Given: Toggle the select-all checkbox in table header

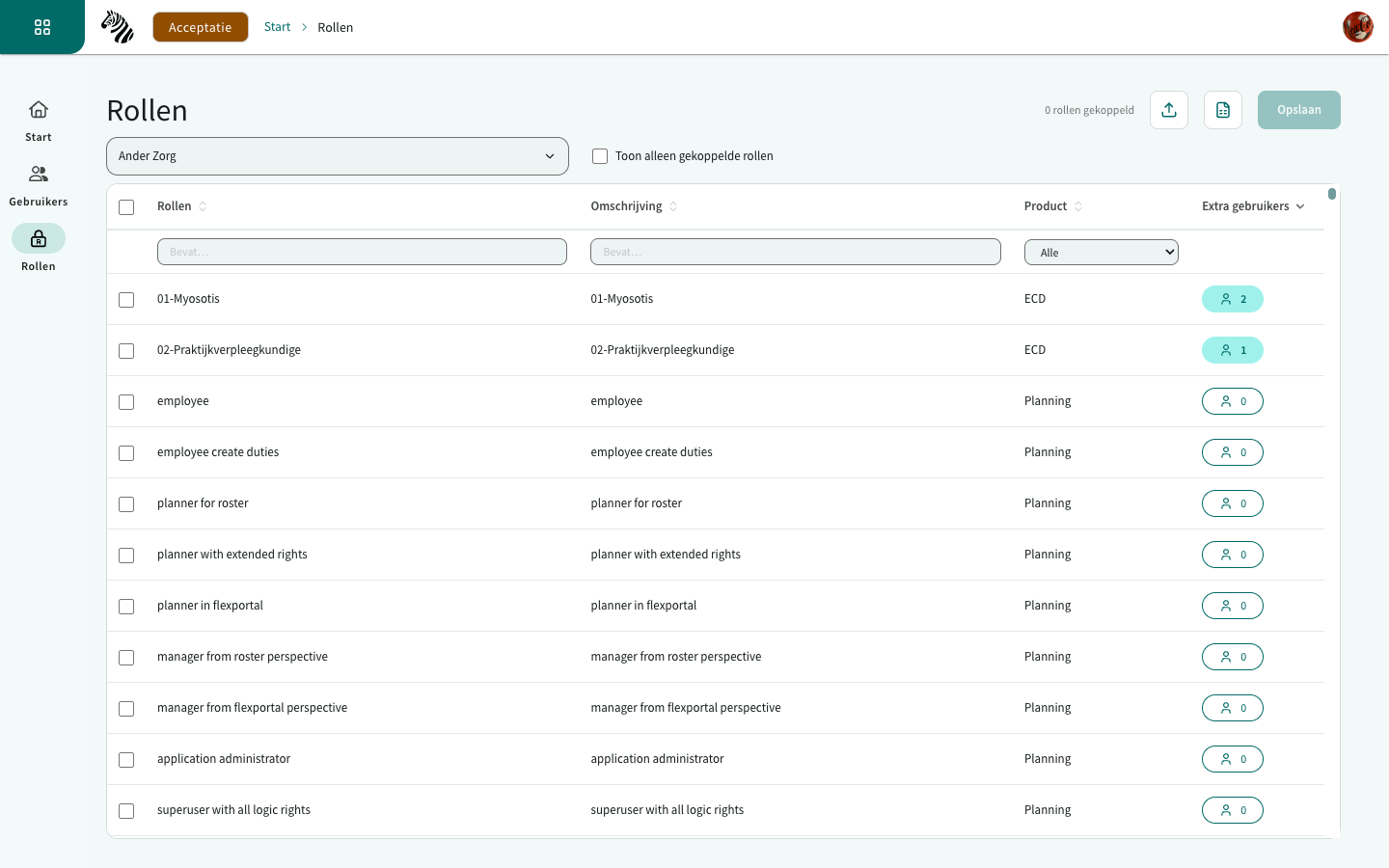Looking at the screenshot, I should coord(126,207).
